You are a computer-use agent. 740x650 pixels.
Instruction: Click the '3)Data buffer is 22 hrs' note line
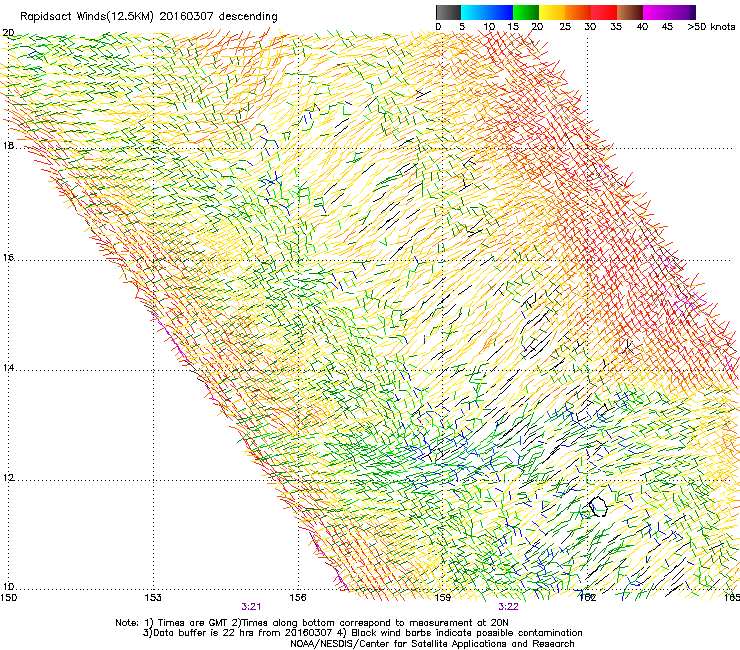(362, 633)
